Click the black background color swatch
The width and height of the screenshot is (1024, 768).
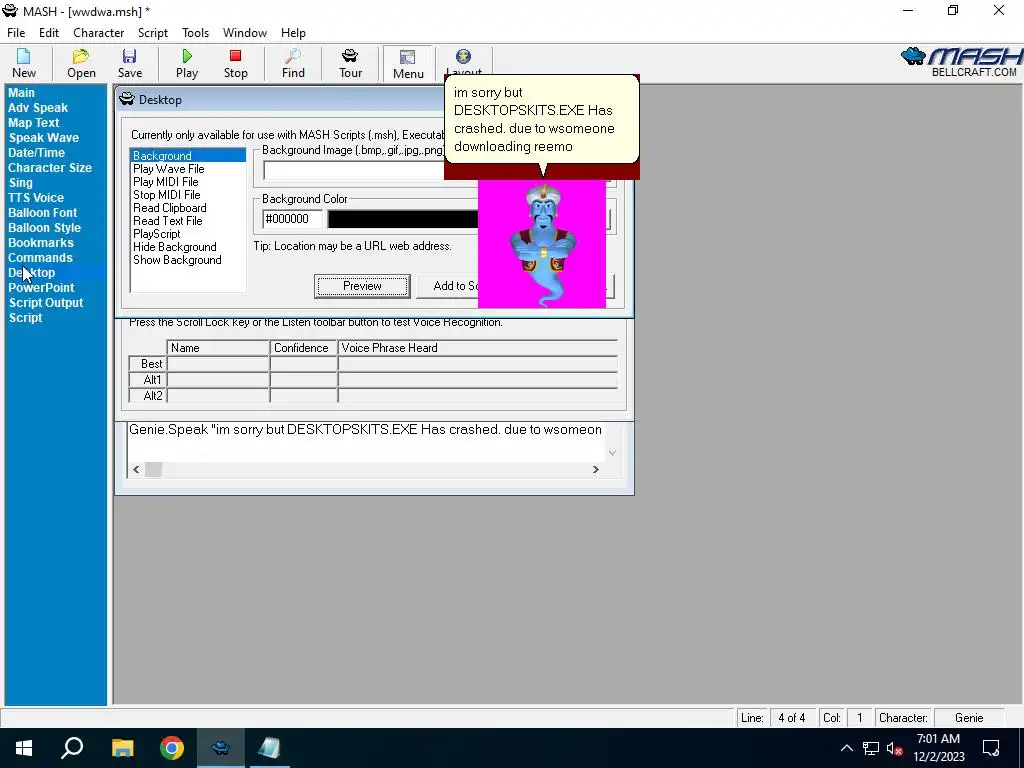pyautogui.click(x=403, y=219)
